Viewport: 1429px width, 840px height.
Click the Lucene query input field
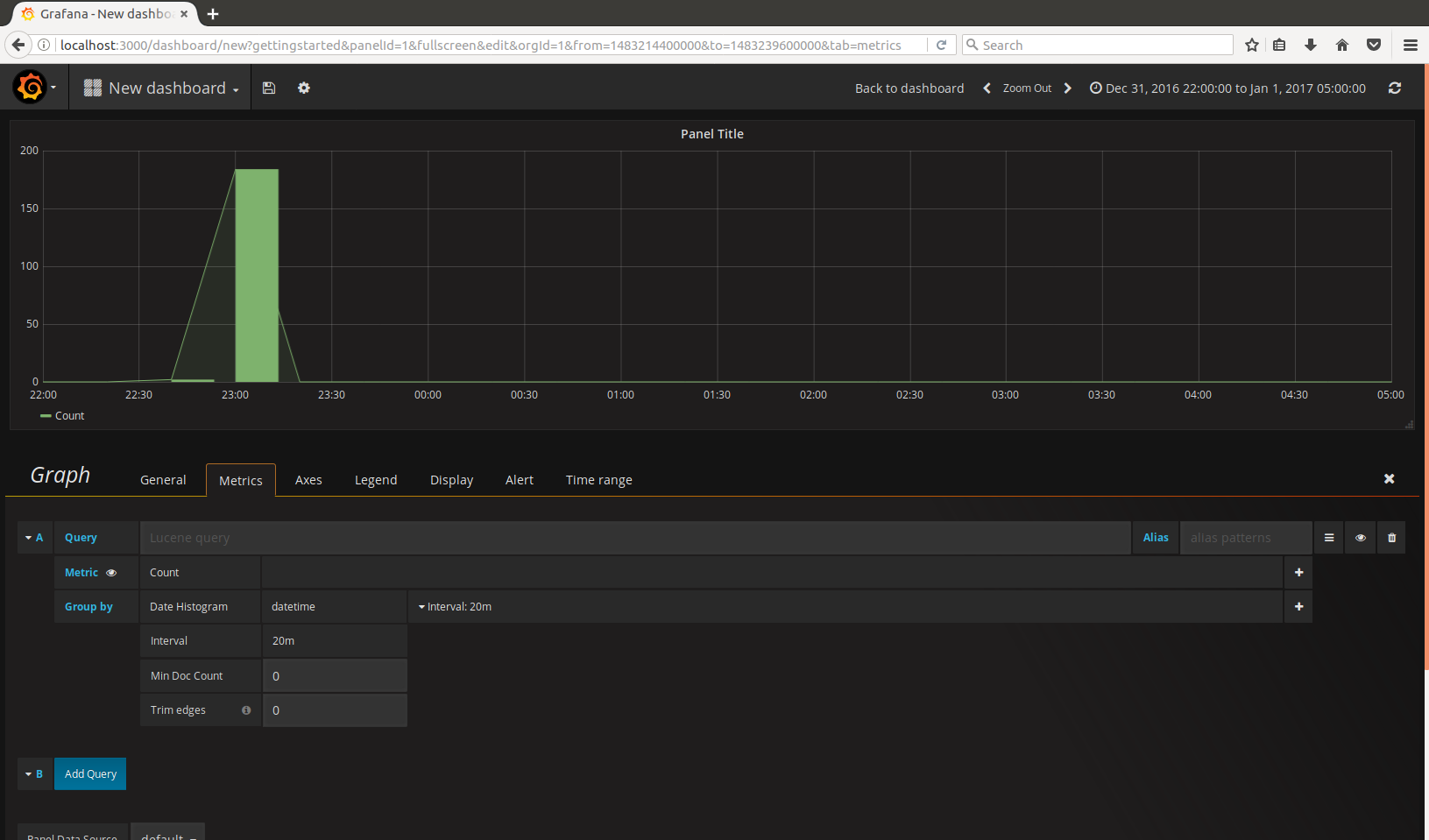[x=634, y=538]
